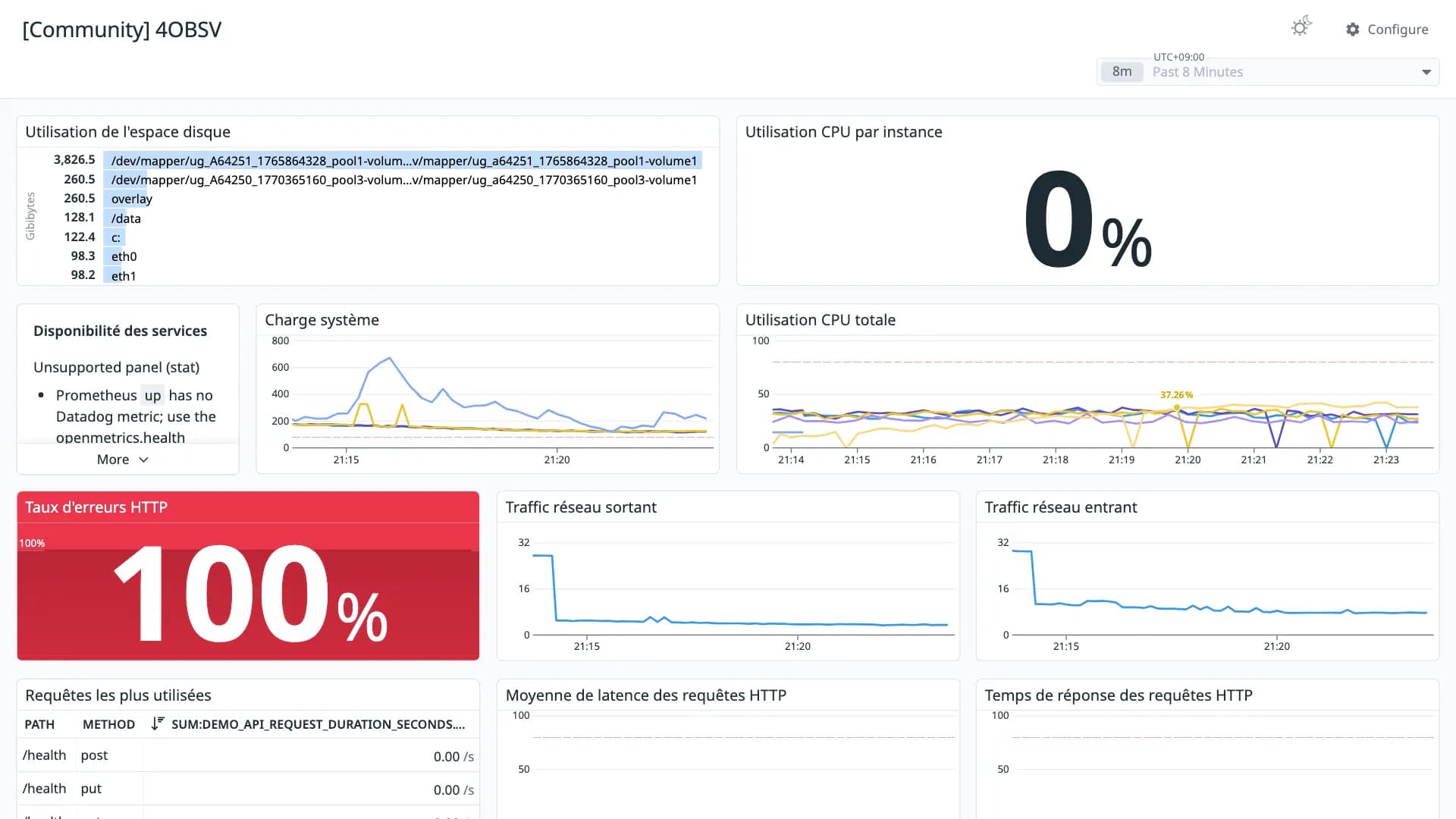Click the Moyenne de latence des requêtes HTTP title
Screen dimensions: 1456x819
tap(646, 695)
